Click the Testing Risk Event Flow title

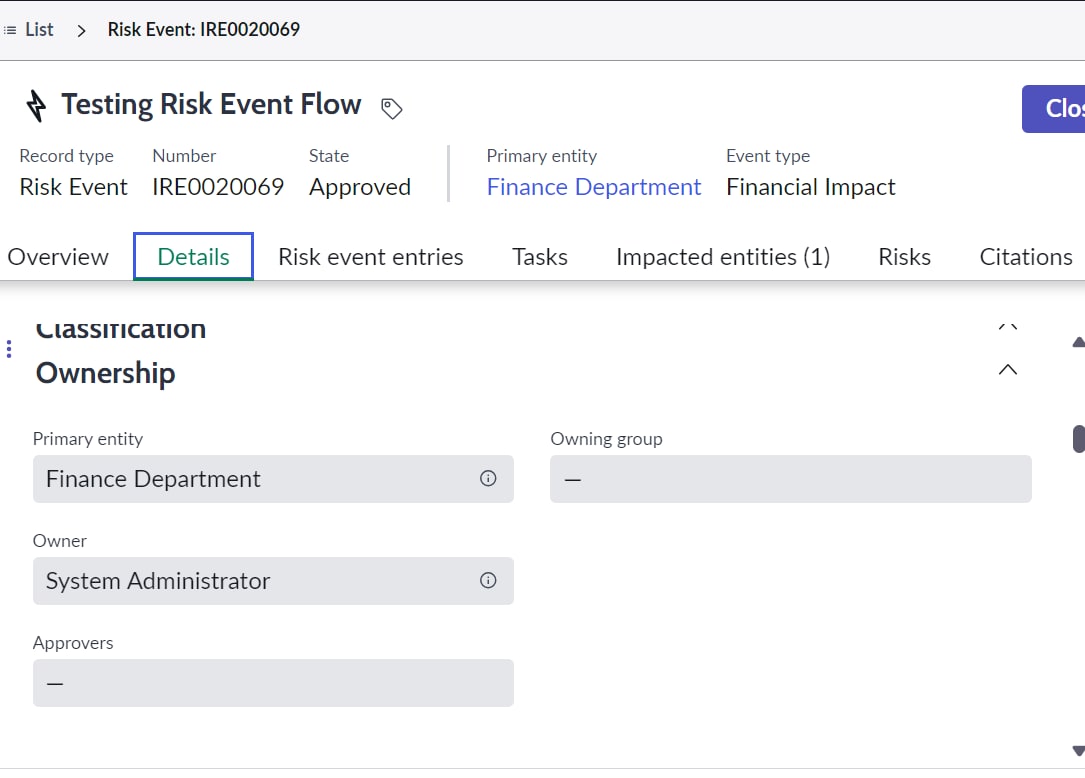click(x=211, y=105)
